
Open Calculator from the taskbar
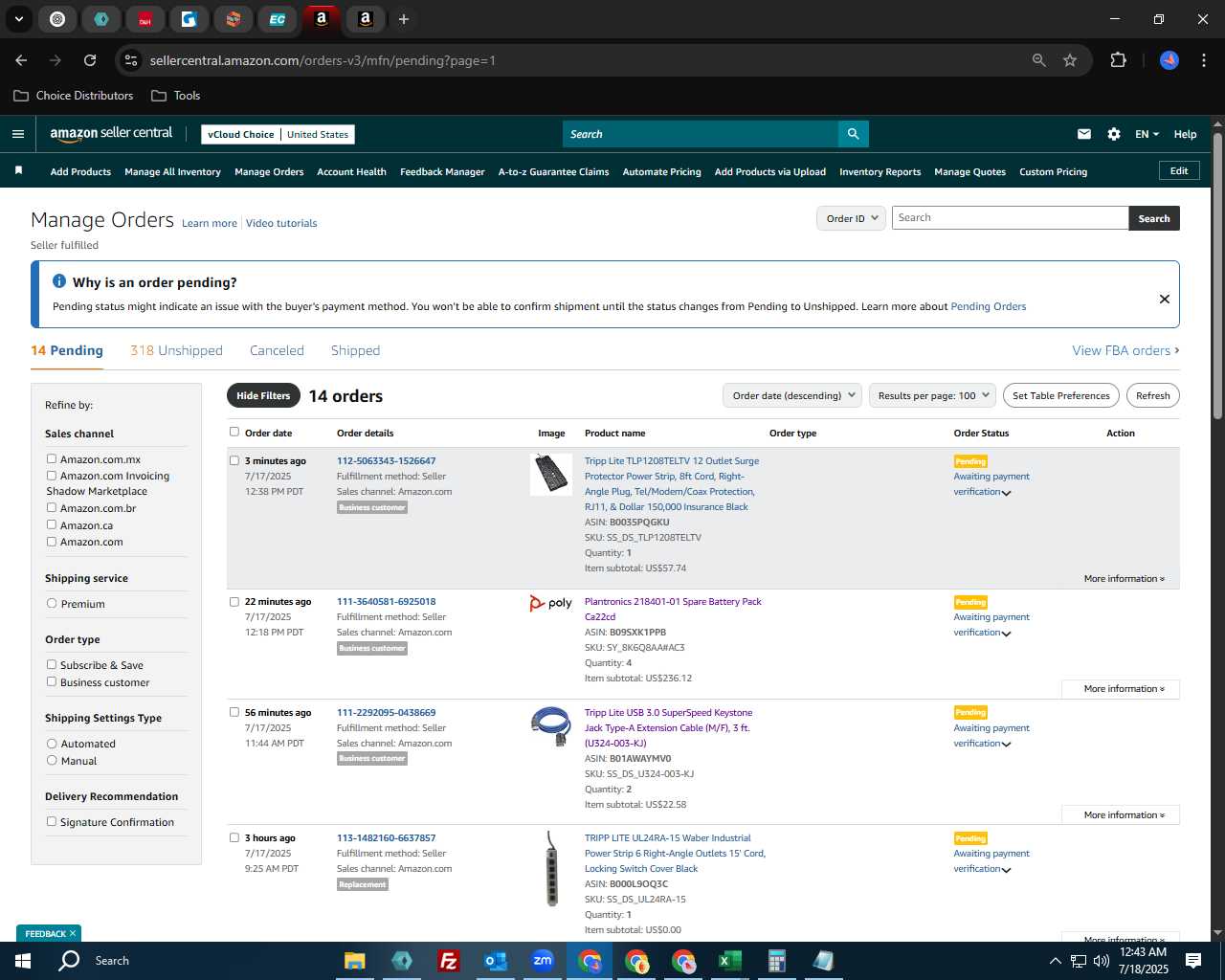click(776, 961)
